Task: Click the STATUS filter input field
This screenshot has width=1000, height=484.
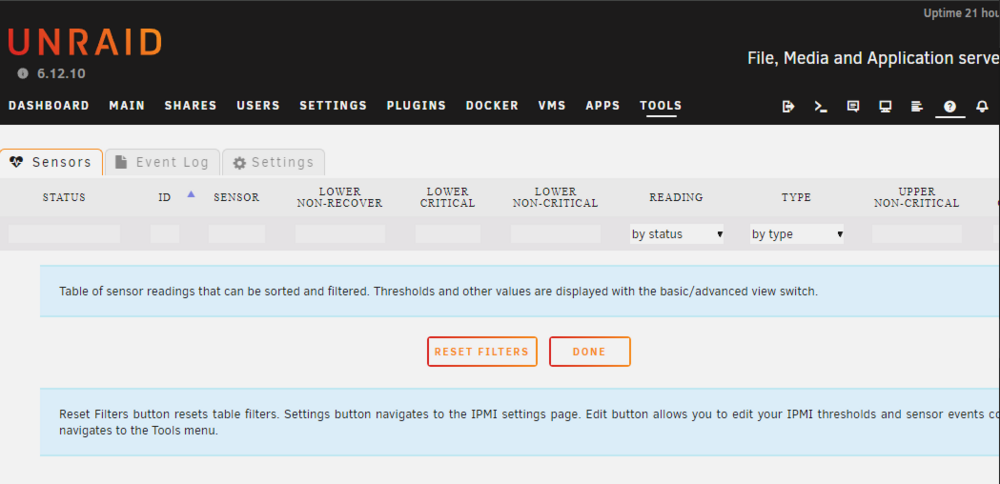Action: (64, 234)
